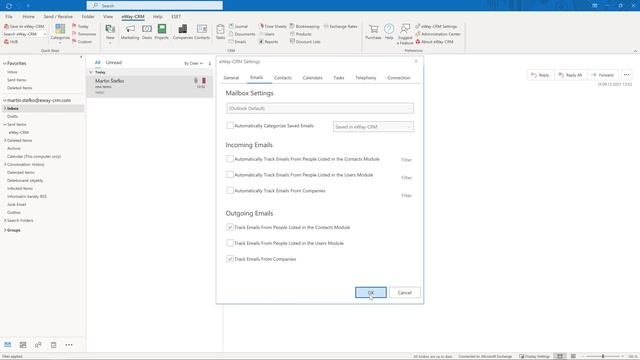Screen dimensions: 640x360
Task: Collapse the Today message group
Action: pos(91,72)
